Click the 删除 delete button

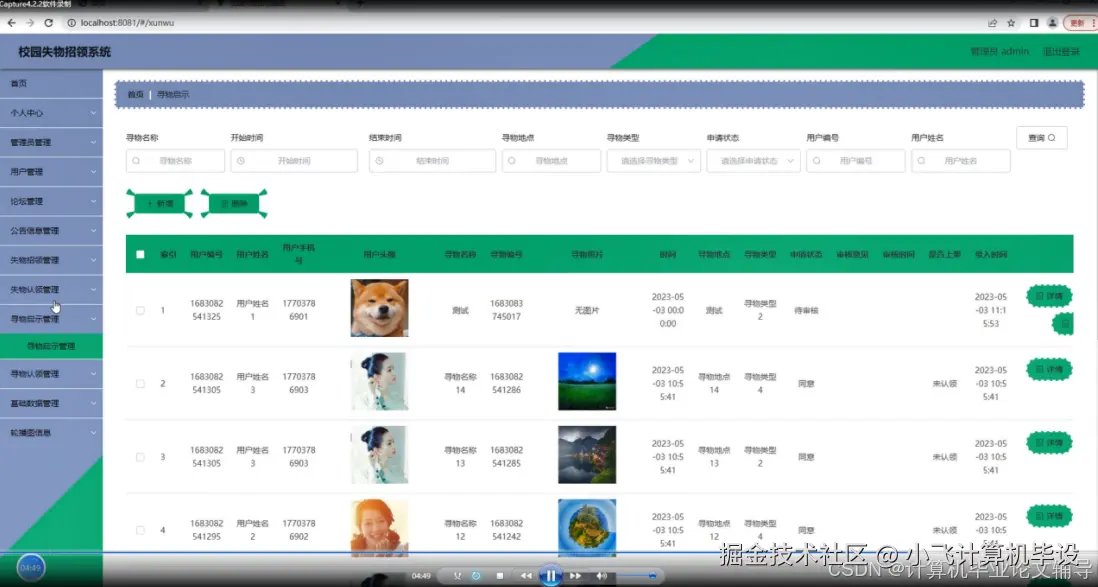click(x=234, y=203)
